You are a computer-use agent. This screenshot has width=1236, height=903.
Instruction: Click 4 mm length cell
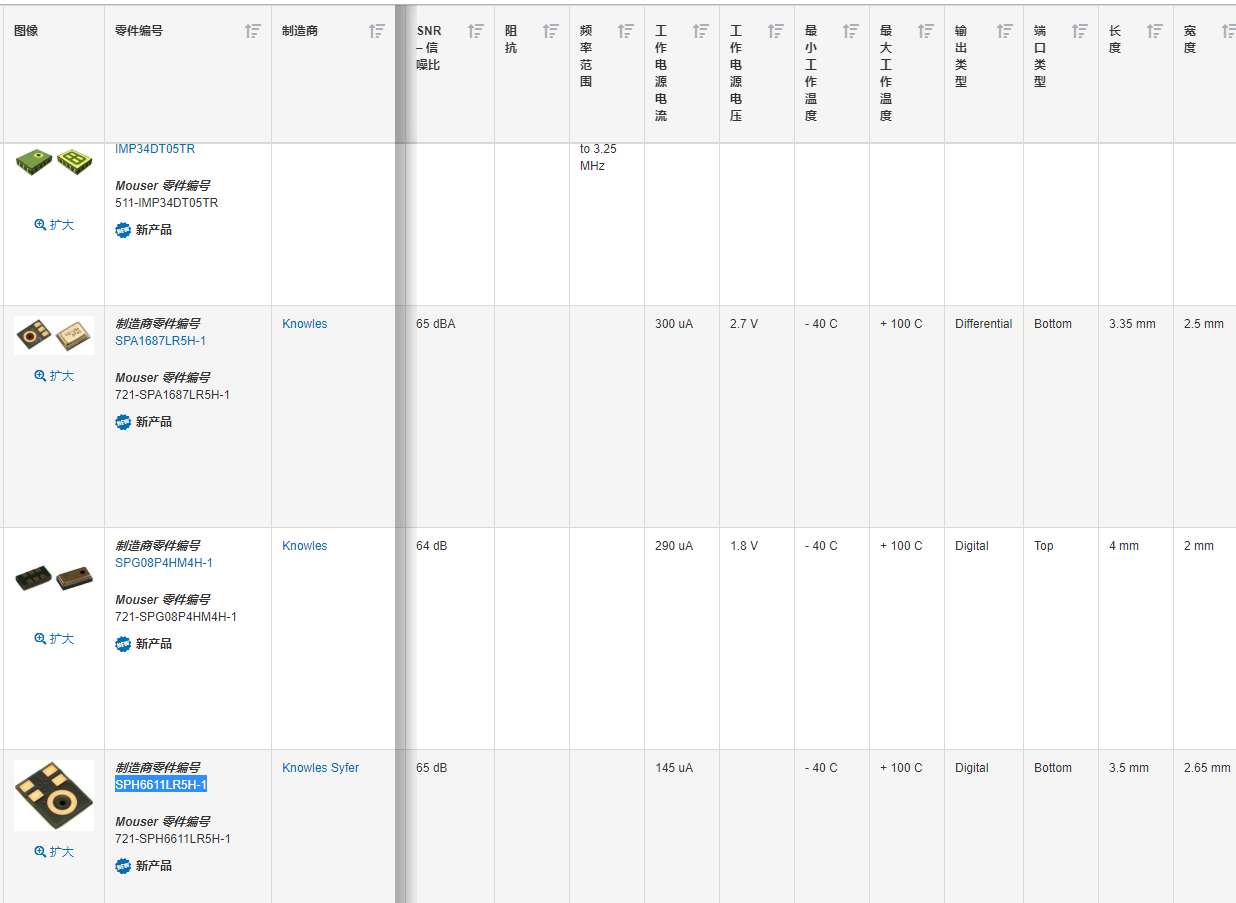[1124, 546]
